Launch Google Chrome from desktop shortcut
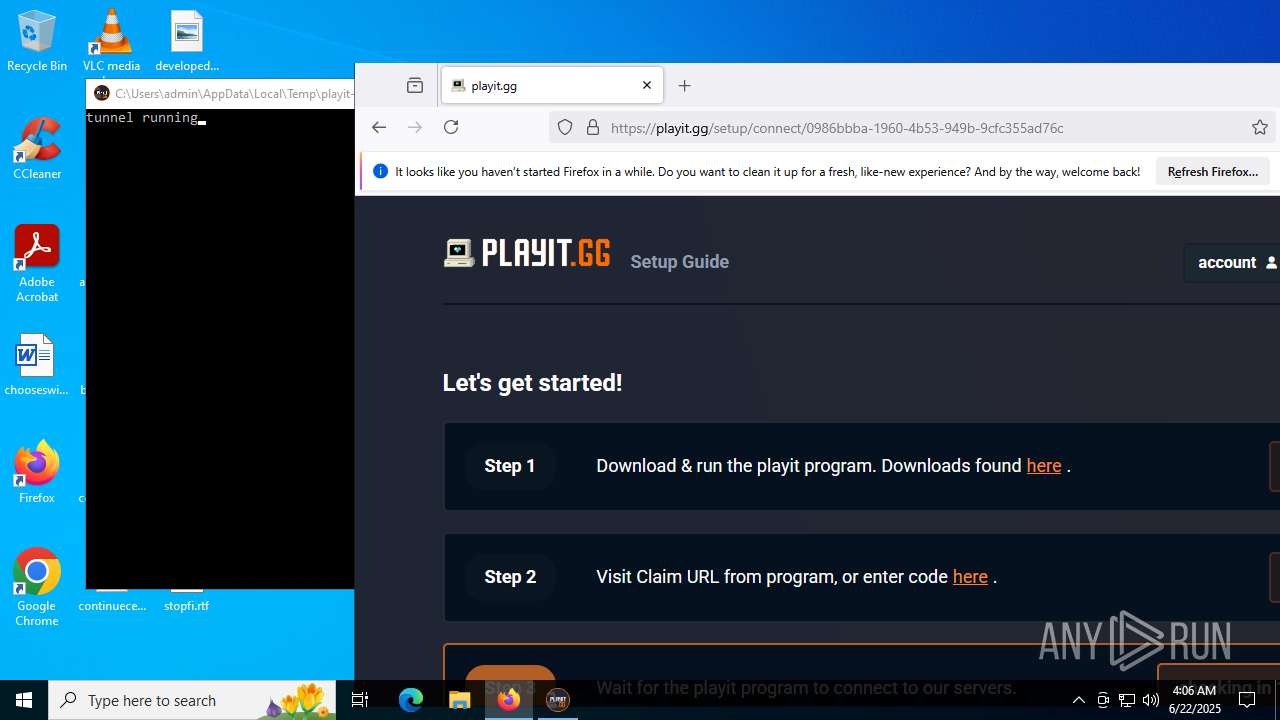1280x720 pixels. (37, 587)
